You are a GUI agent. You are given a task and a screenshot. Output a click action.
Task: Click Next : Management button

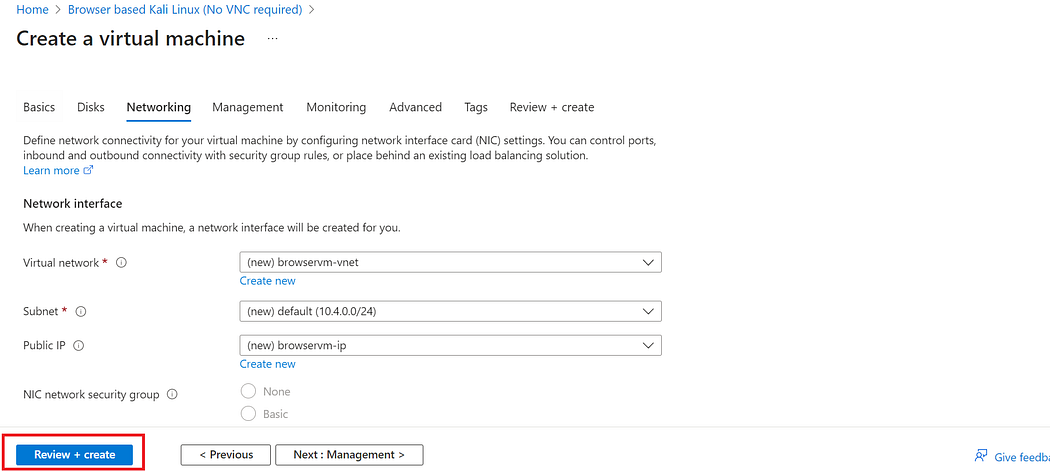coord(349,455)
